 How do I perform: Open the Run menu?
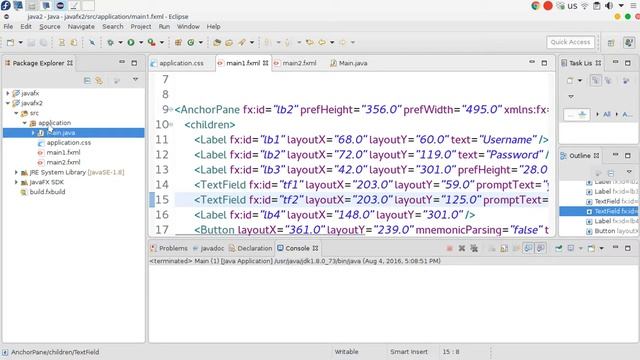pyautogui.click(x=164, y=27)
